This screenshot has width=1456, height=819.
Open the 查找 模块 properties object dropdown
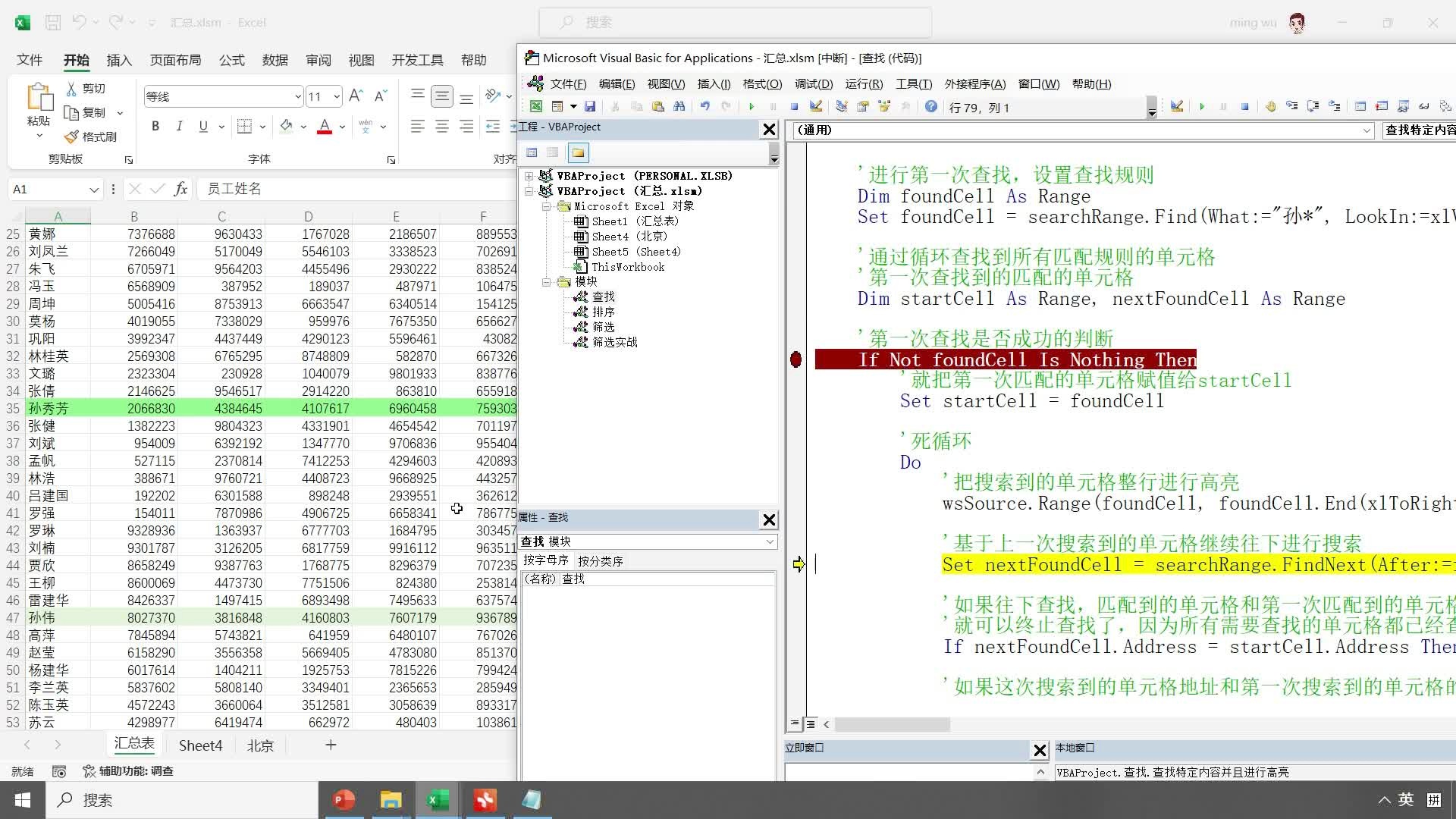[770, 541]
